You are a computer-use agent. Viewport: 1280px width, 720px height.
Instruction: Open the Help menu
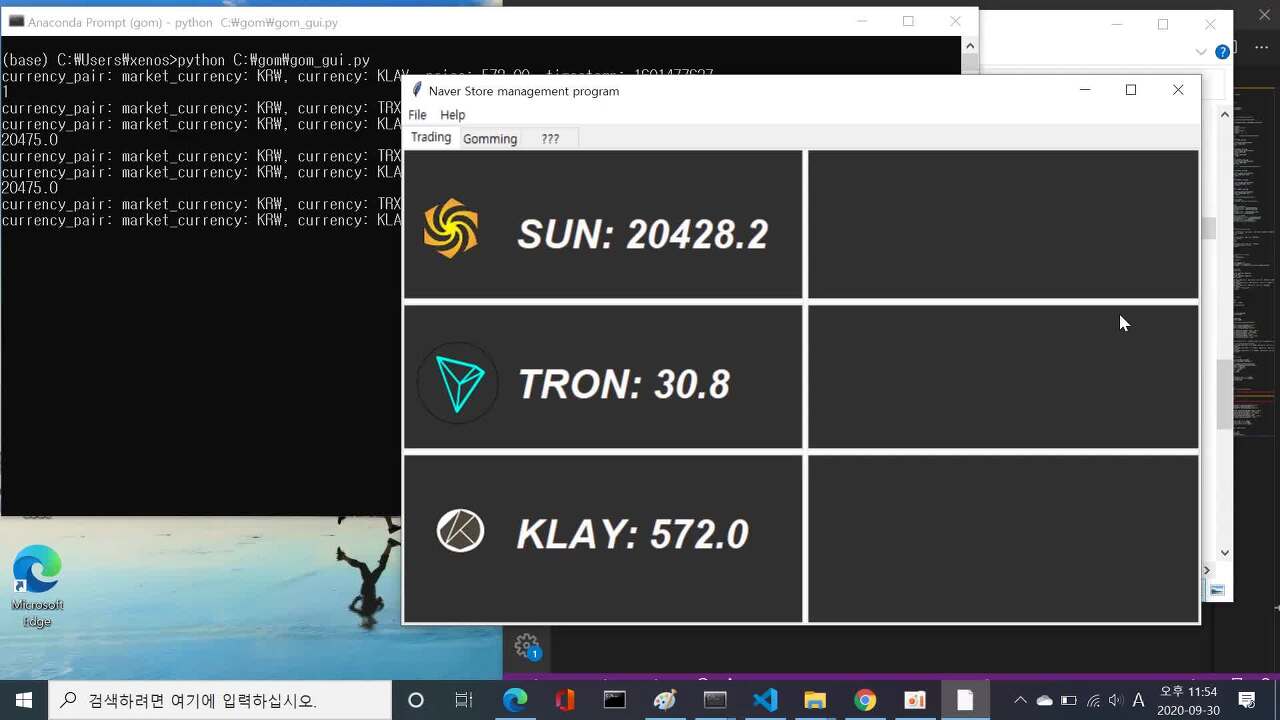click(x=452, y=115)
